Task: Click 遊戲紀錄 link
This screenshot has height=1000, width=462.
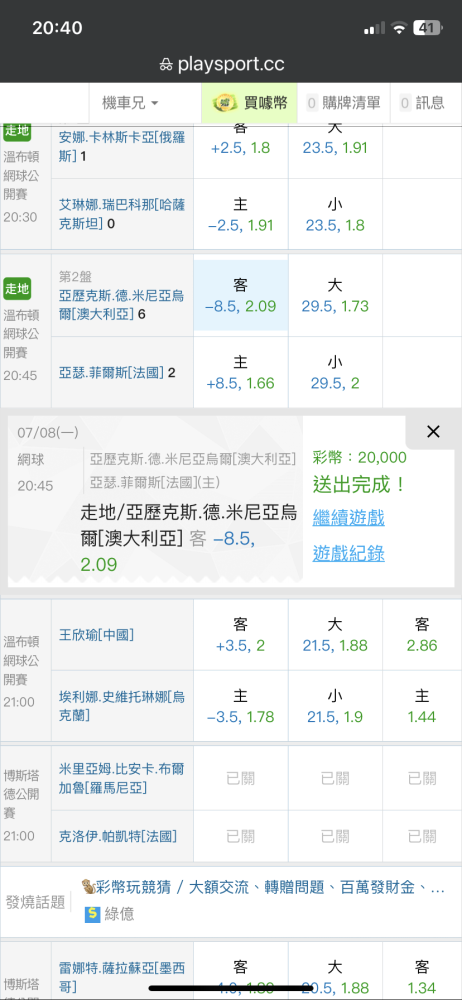Action: [x=348, y=554]
